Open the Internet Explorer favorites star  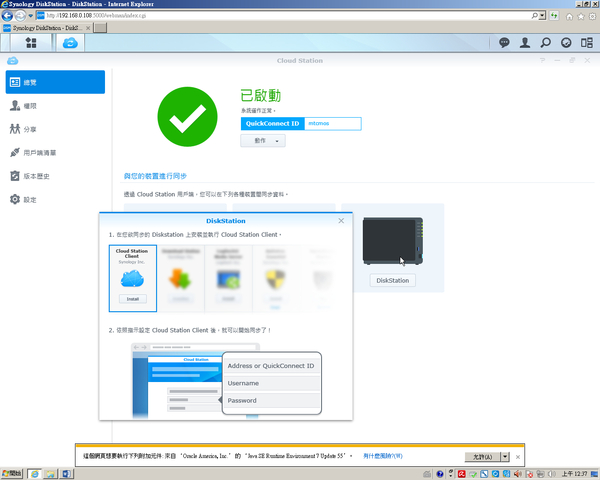[x=581, y=16]
